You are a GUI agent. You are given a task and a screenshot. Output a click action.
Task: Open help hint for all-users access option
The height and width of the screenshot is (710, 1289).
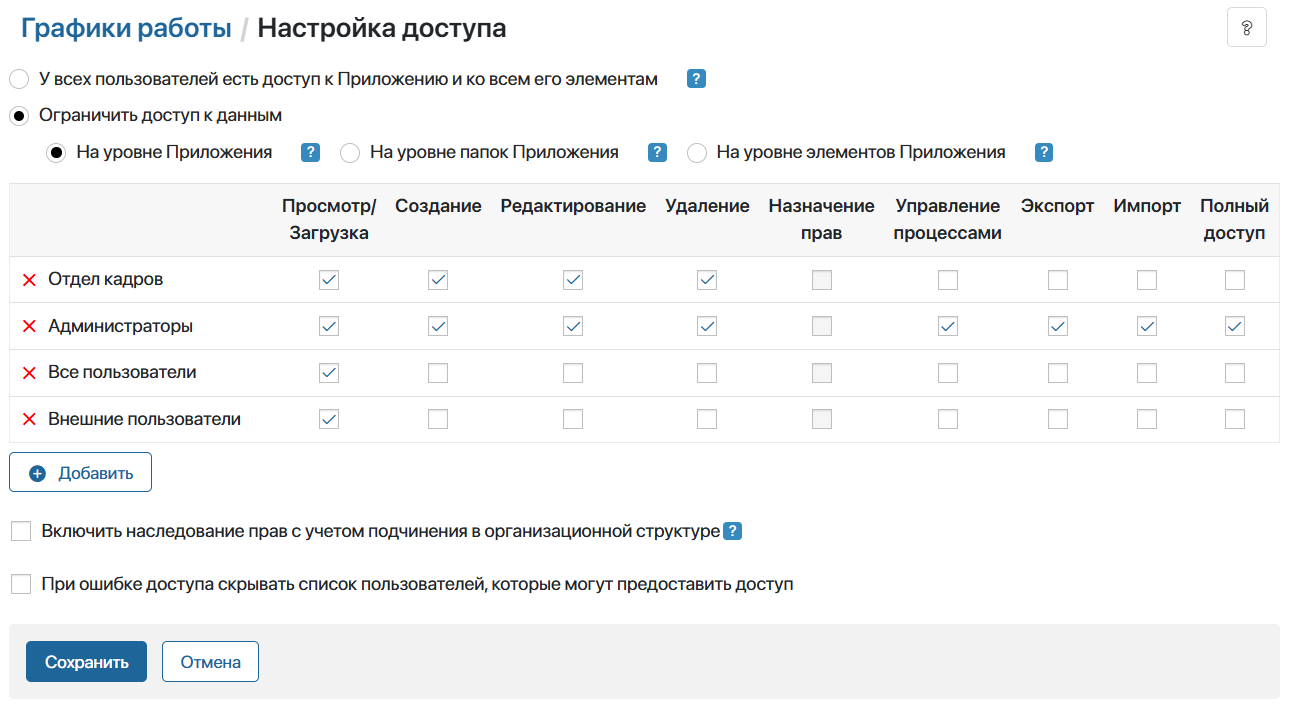click(697, 79)
